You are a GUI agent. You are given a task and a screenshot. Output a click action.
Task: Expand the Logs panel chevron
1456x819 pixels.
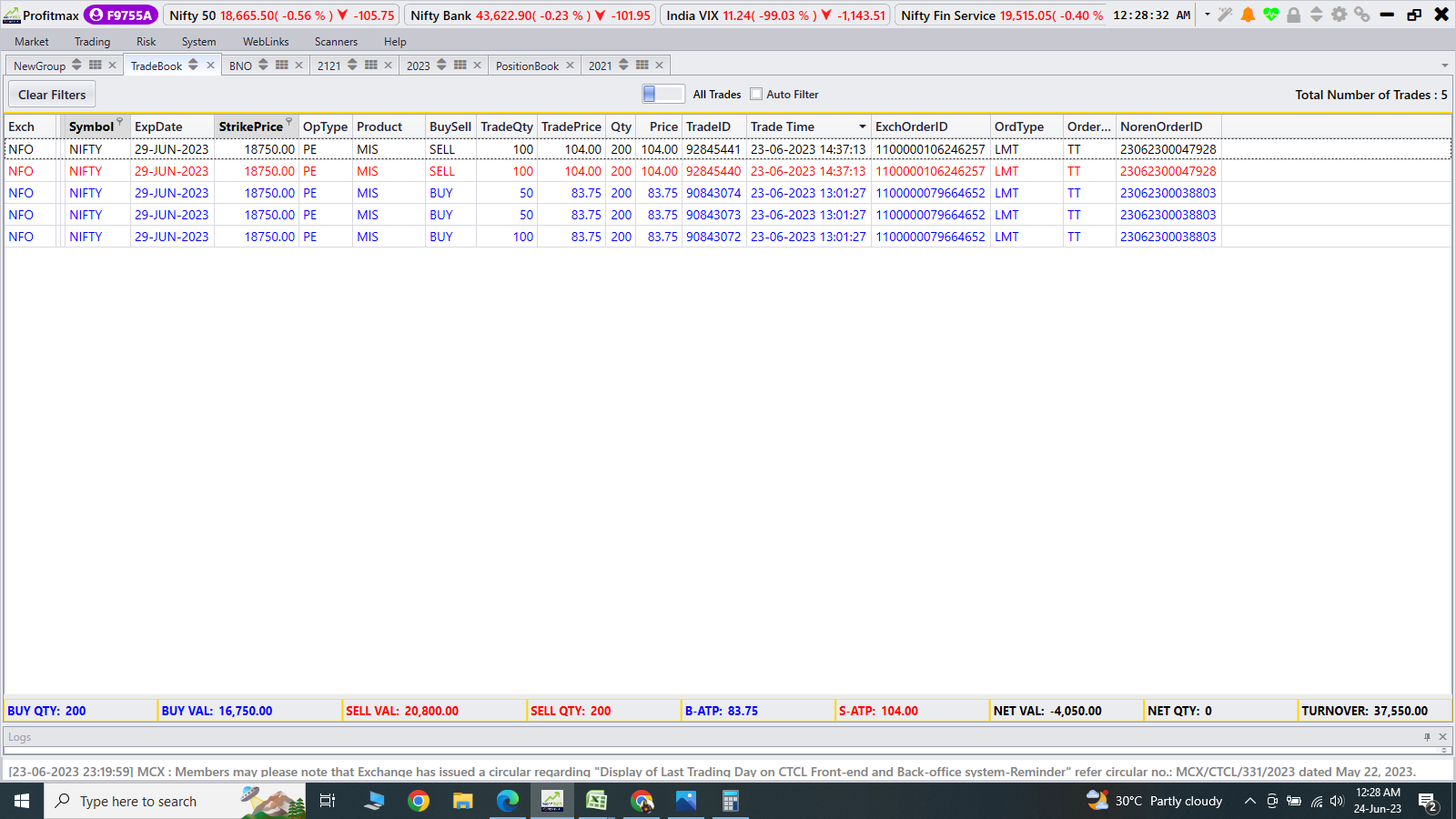point(1443,751)
